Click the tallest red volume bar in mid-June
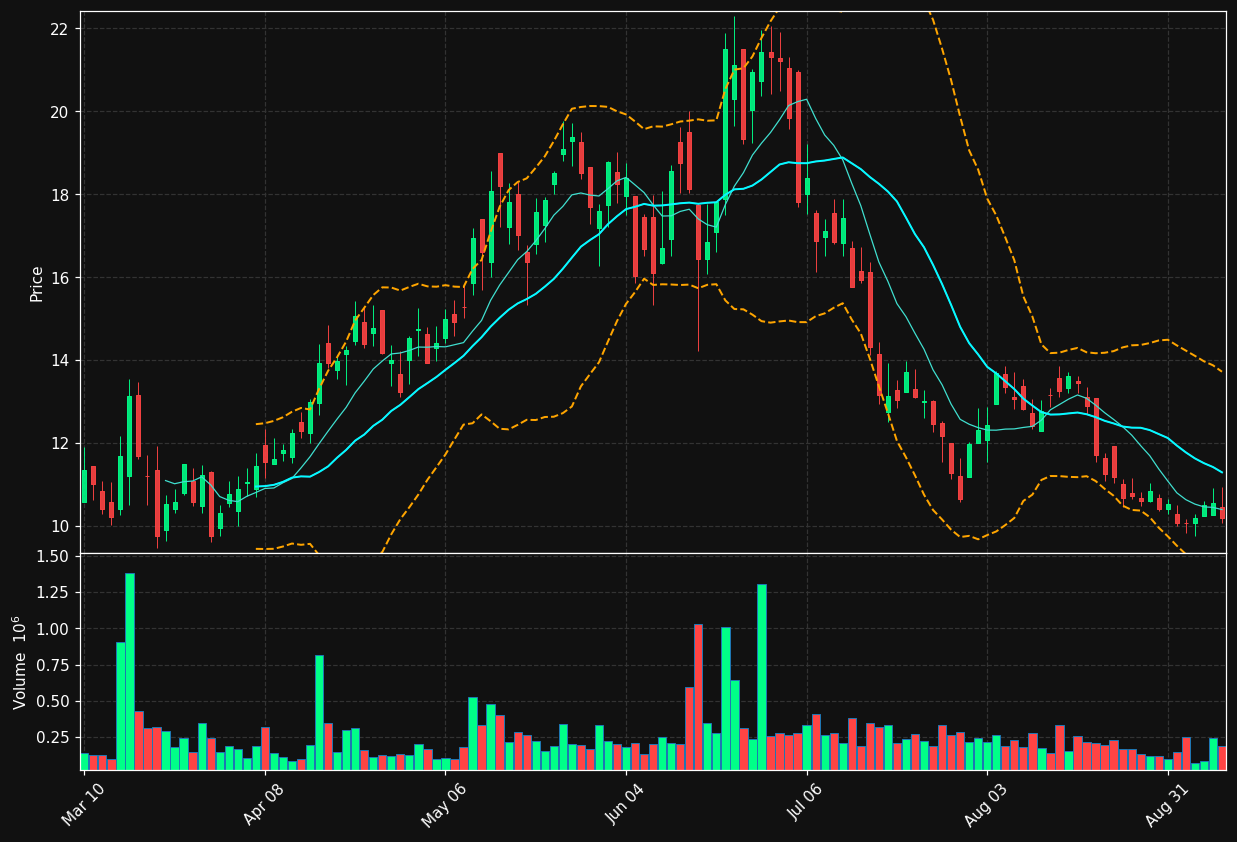The width and height of the screenshot is (1237, 842). 698,697
